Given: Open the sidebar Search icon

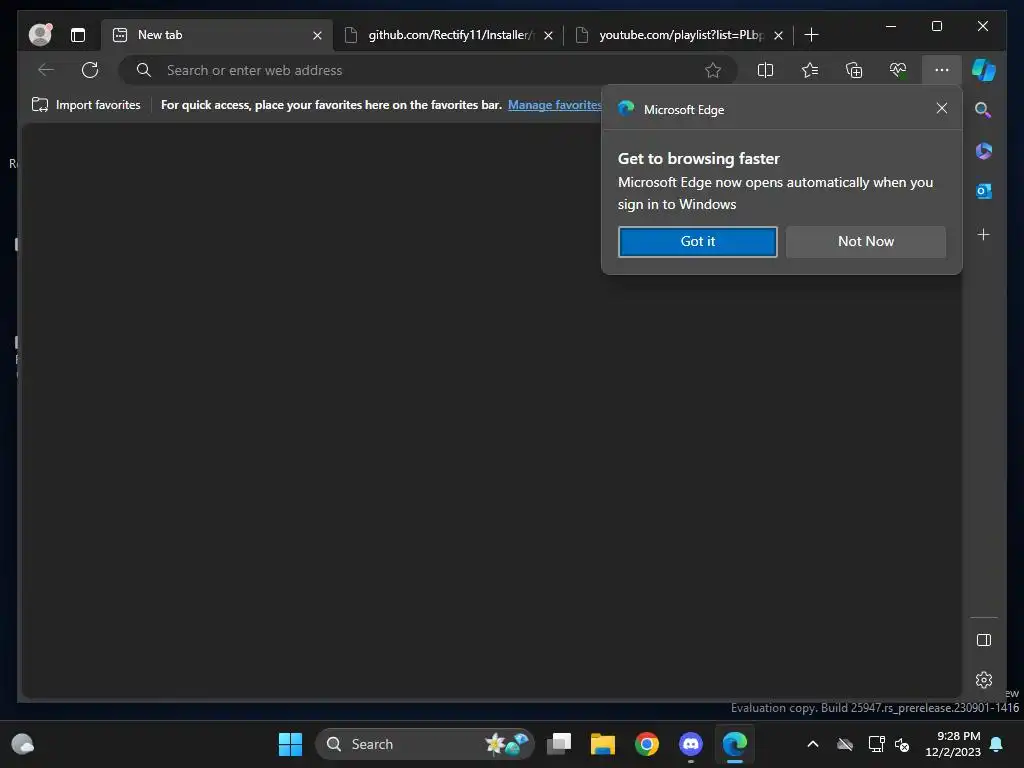Looking at the screenshot, I should click(984, 110).
